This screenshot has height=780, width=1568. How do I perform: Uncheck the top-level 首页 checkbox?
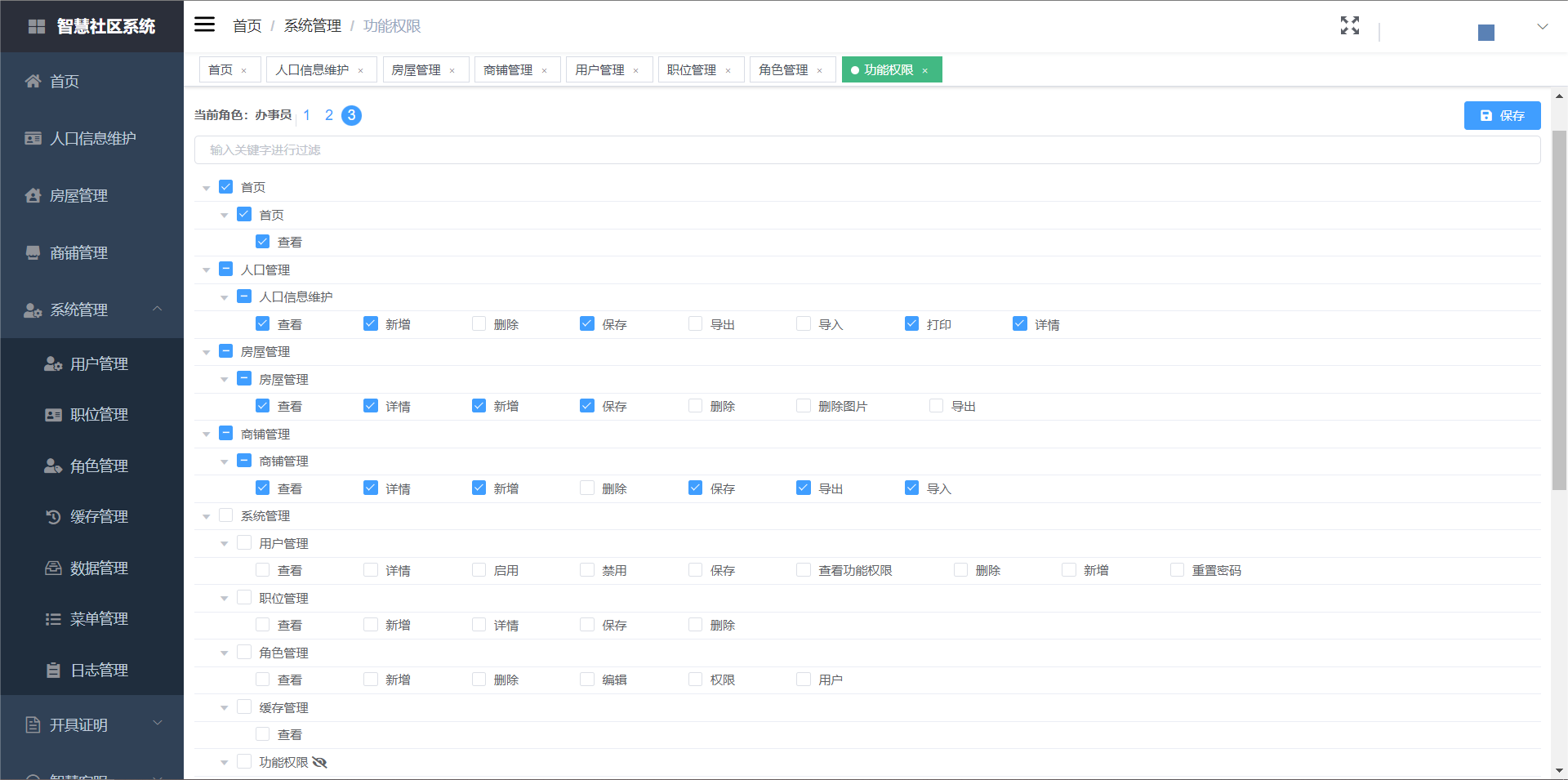click(x=226, y=187)
